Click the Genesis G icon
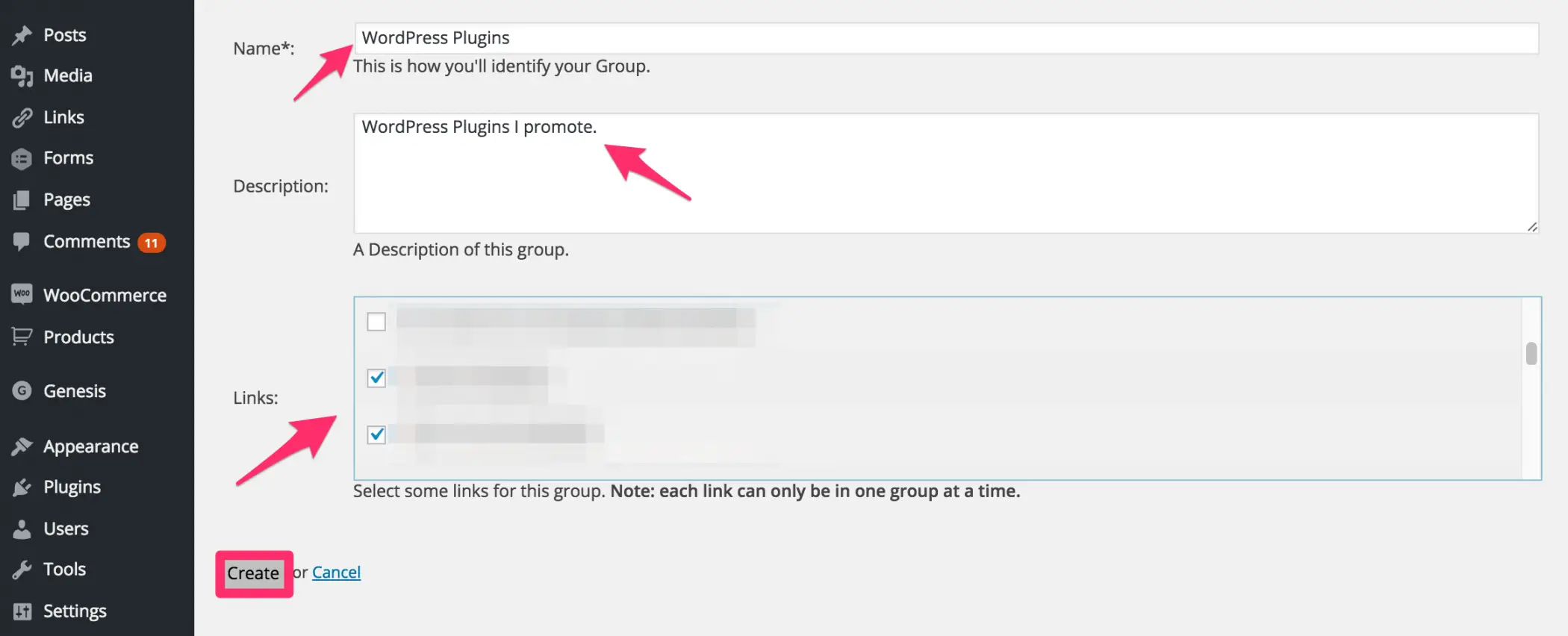Image resolution: width=1568 pixels, height=636 pixels. tap(22, 390)
